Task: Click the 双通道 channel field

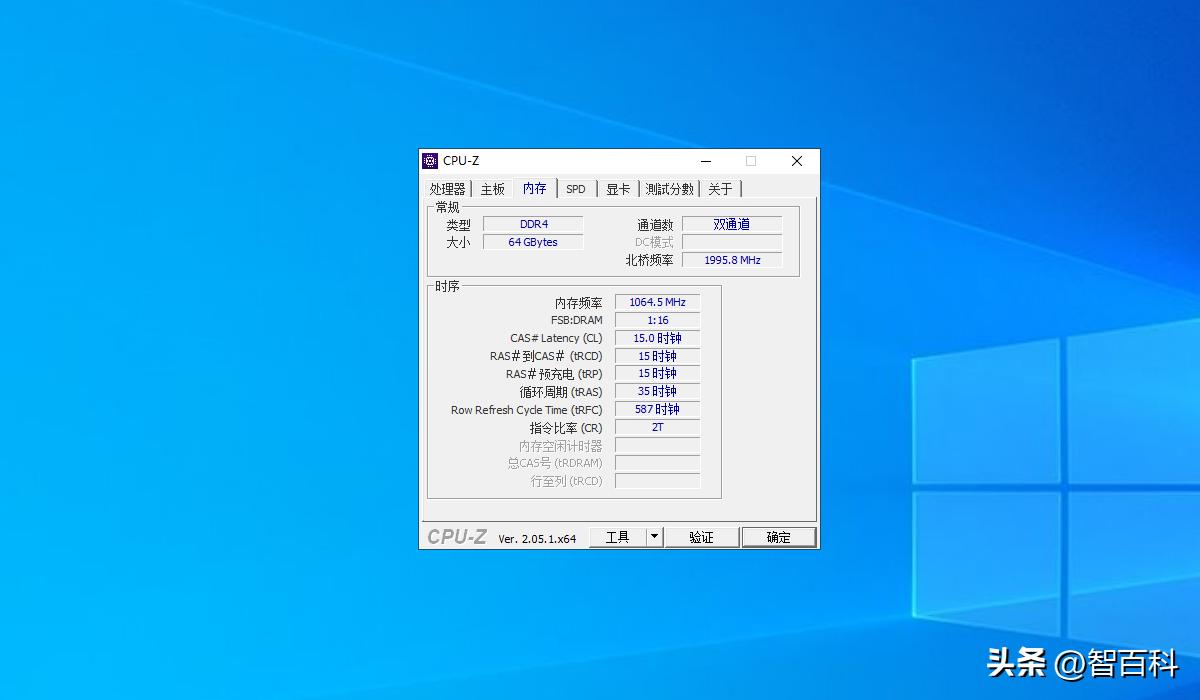Action: (732, 223)
